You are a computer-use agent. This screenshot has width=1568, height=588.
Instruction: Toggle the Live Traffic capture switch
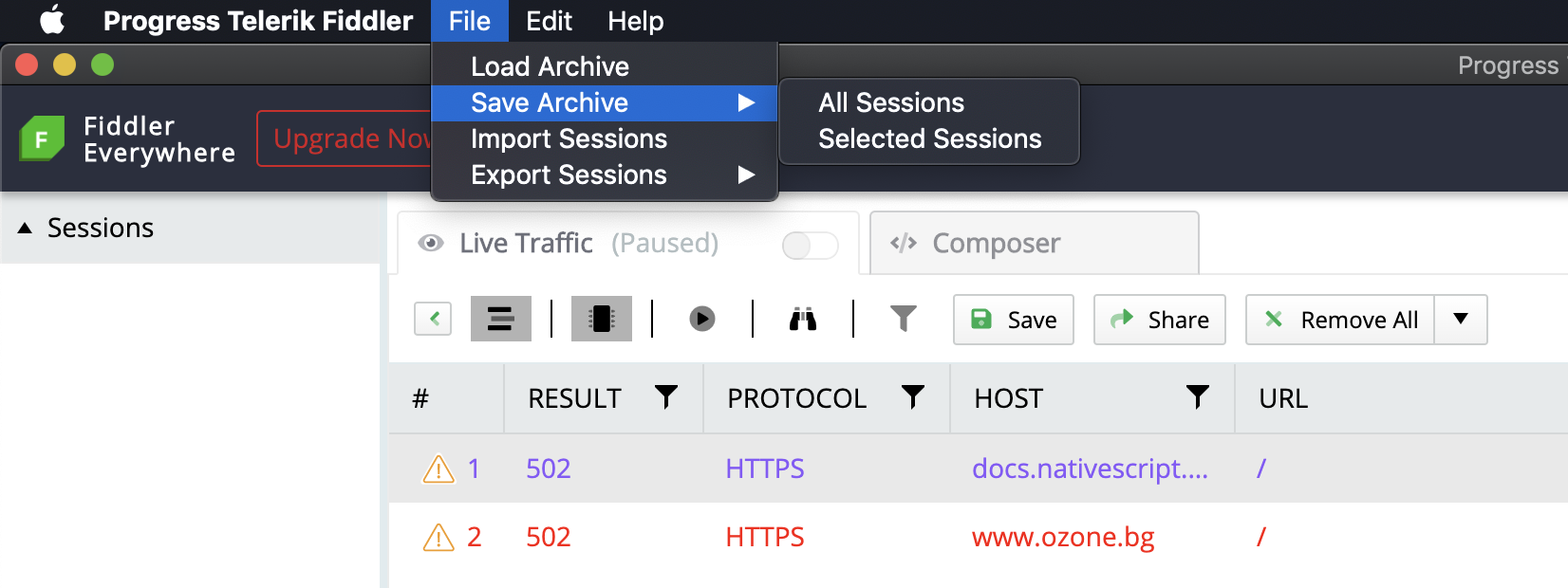pos(810,246)
